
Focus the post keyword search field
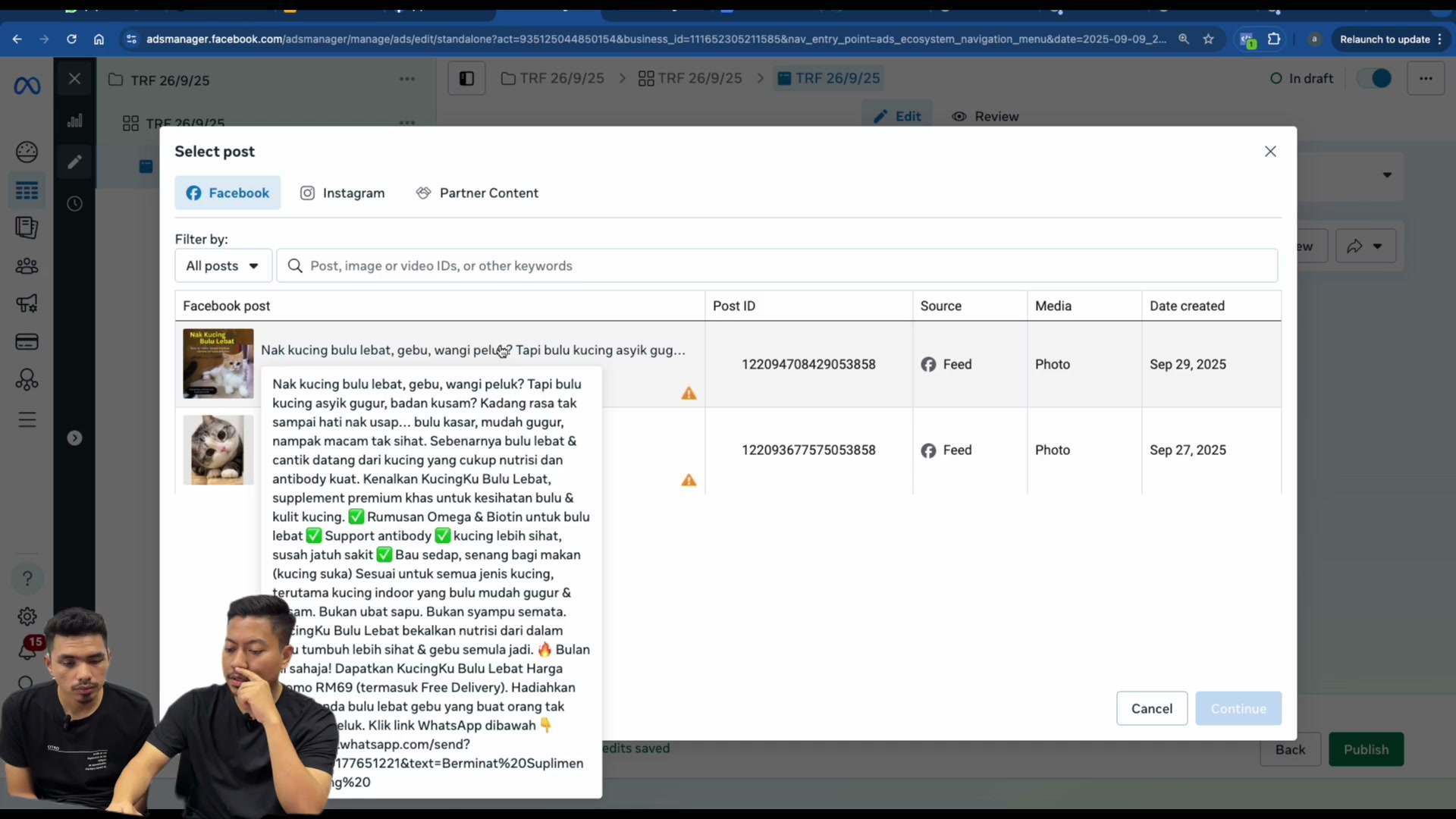777,265
